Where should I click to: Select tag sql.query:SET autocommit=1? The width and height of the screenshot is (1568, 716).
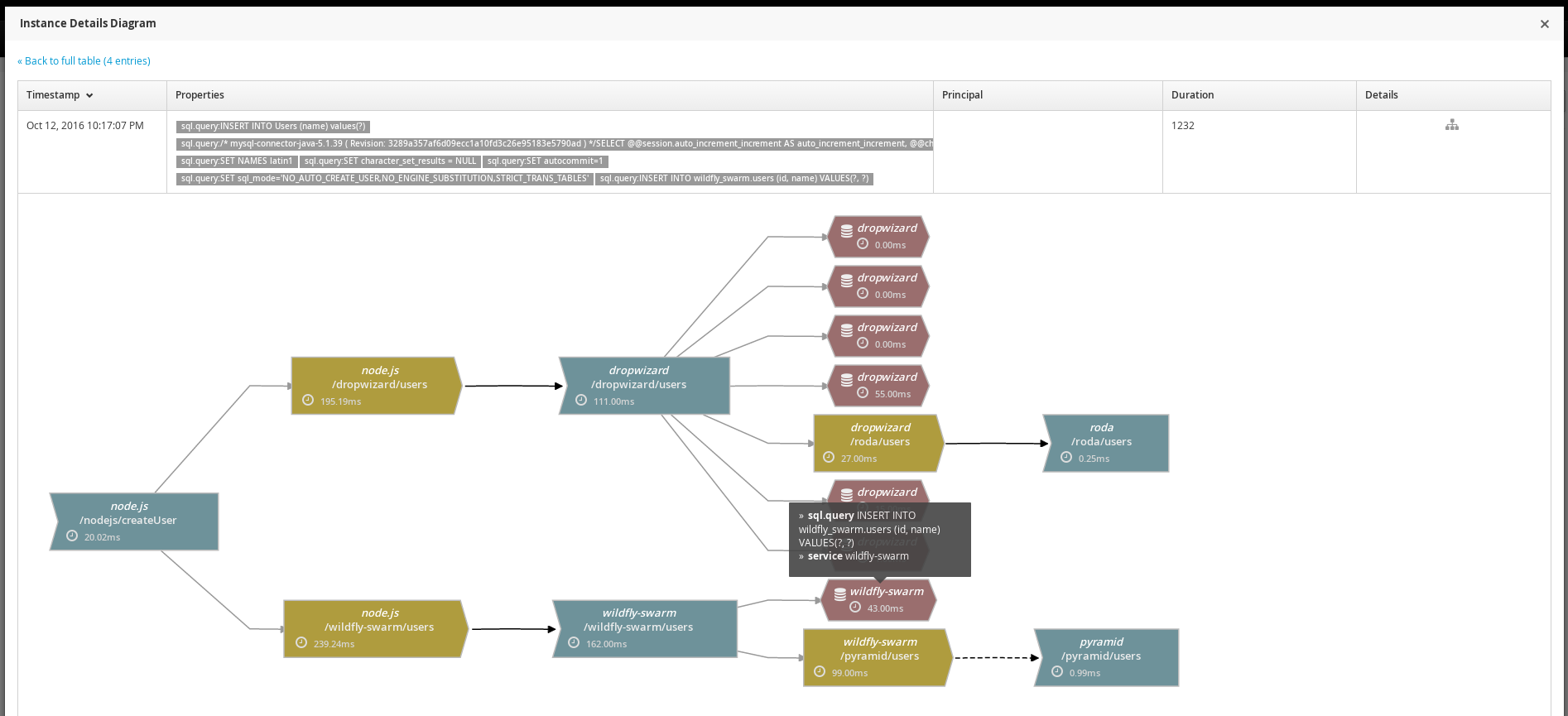pos(546,161)
